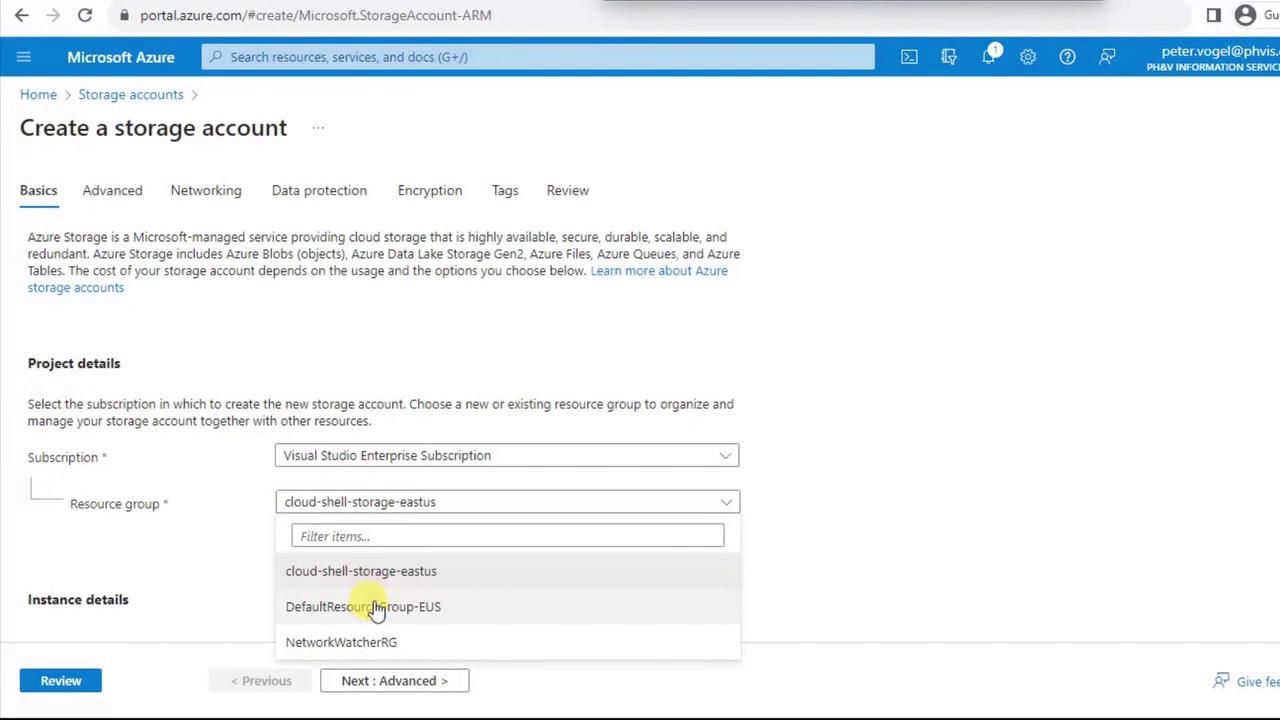Click the Next : Advanced button
The height and width of the screenshot is (720, 1280).
point(394,681)
